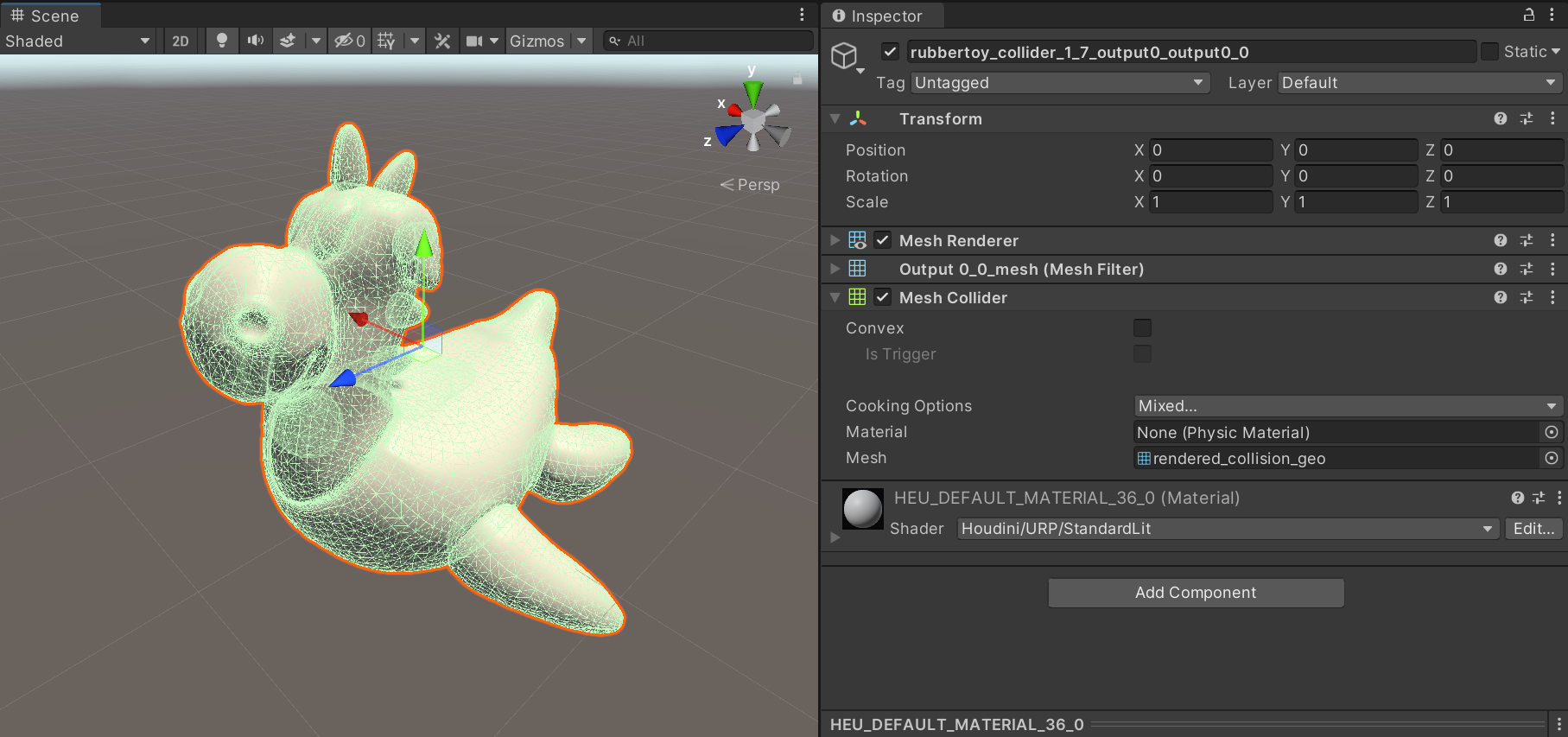Screen dimensions: 1568x737
Task: Open material help icon
Action: click(x=1518, y=498)
